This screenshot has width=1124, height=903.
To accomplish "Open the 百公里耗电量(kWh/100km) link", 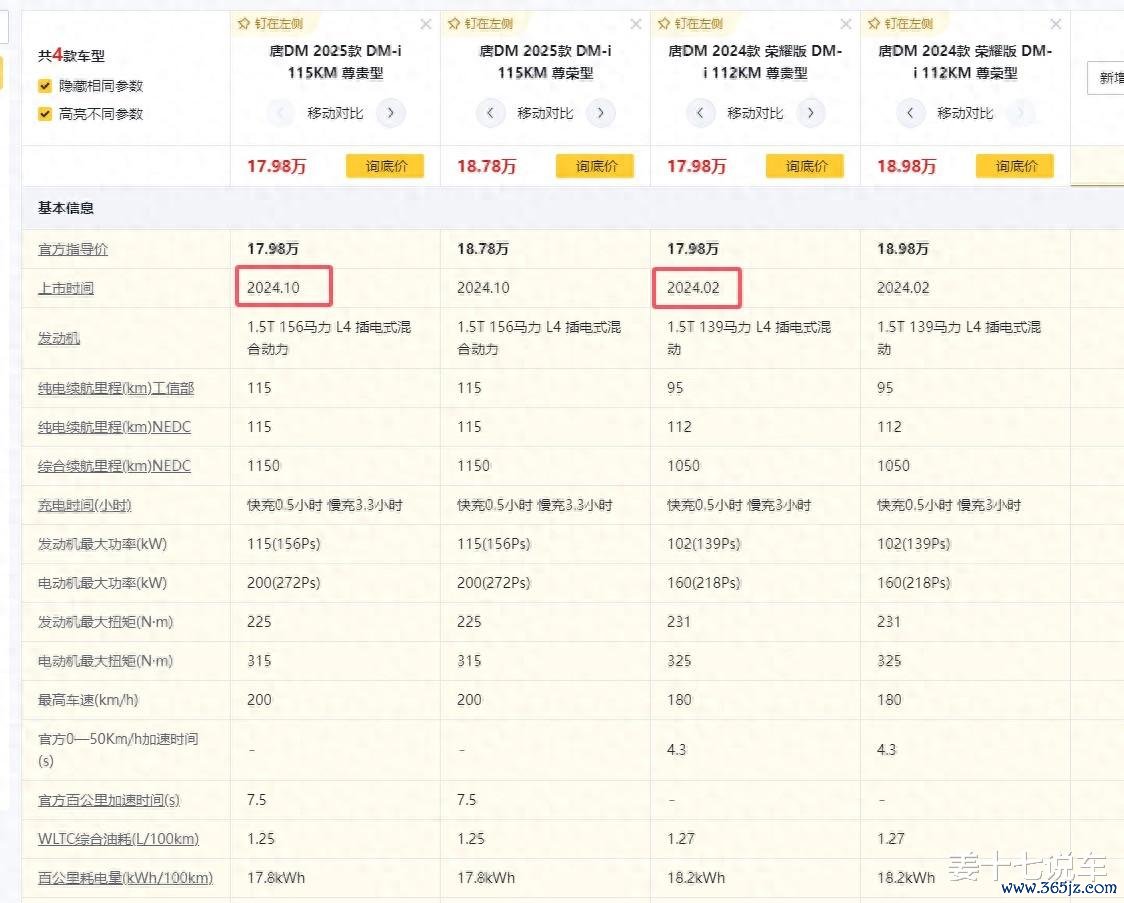I will coord(125,878).
